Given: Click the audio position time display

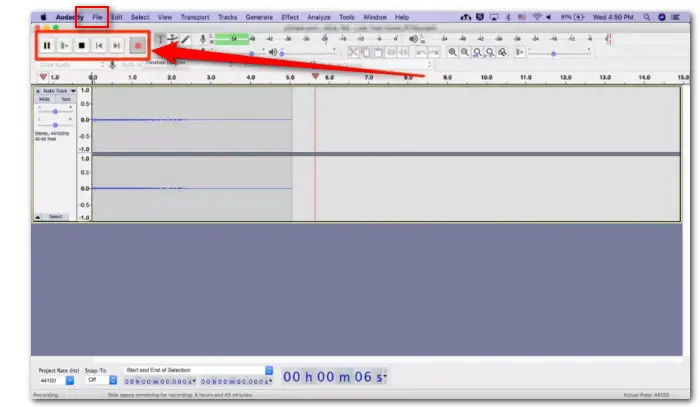Looking at the screenshot, I should [x=334, y=377].
